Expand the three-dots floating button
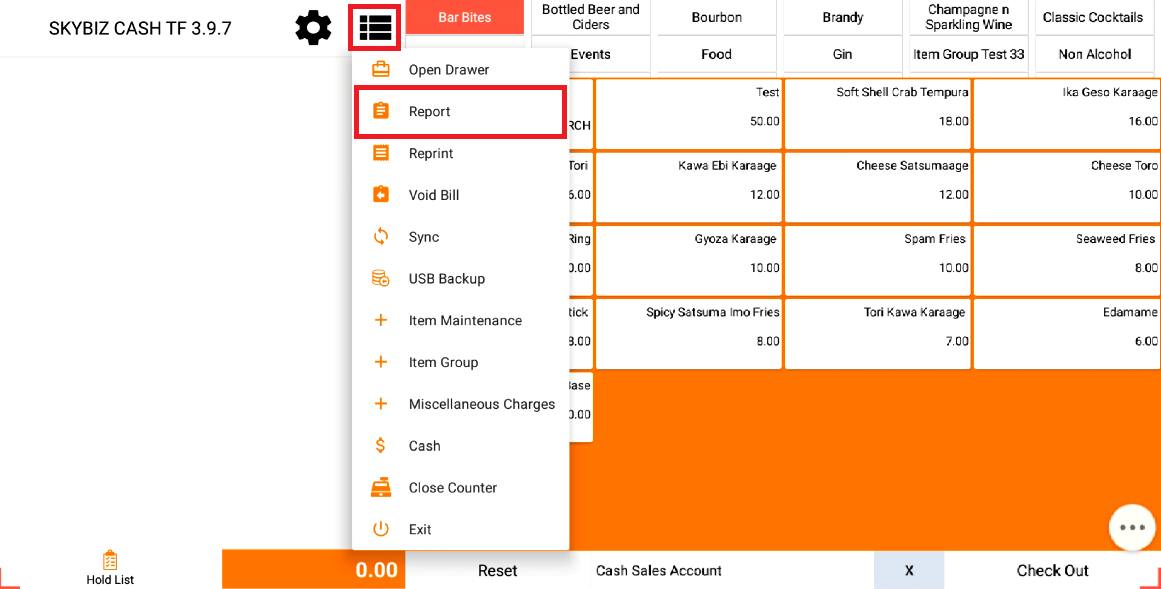This screenshot has height=589, width=1161. coord(1132,527)
